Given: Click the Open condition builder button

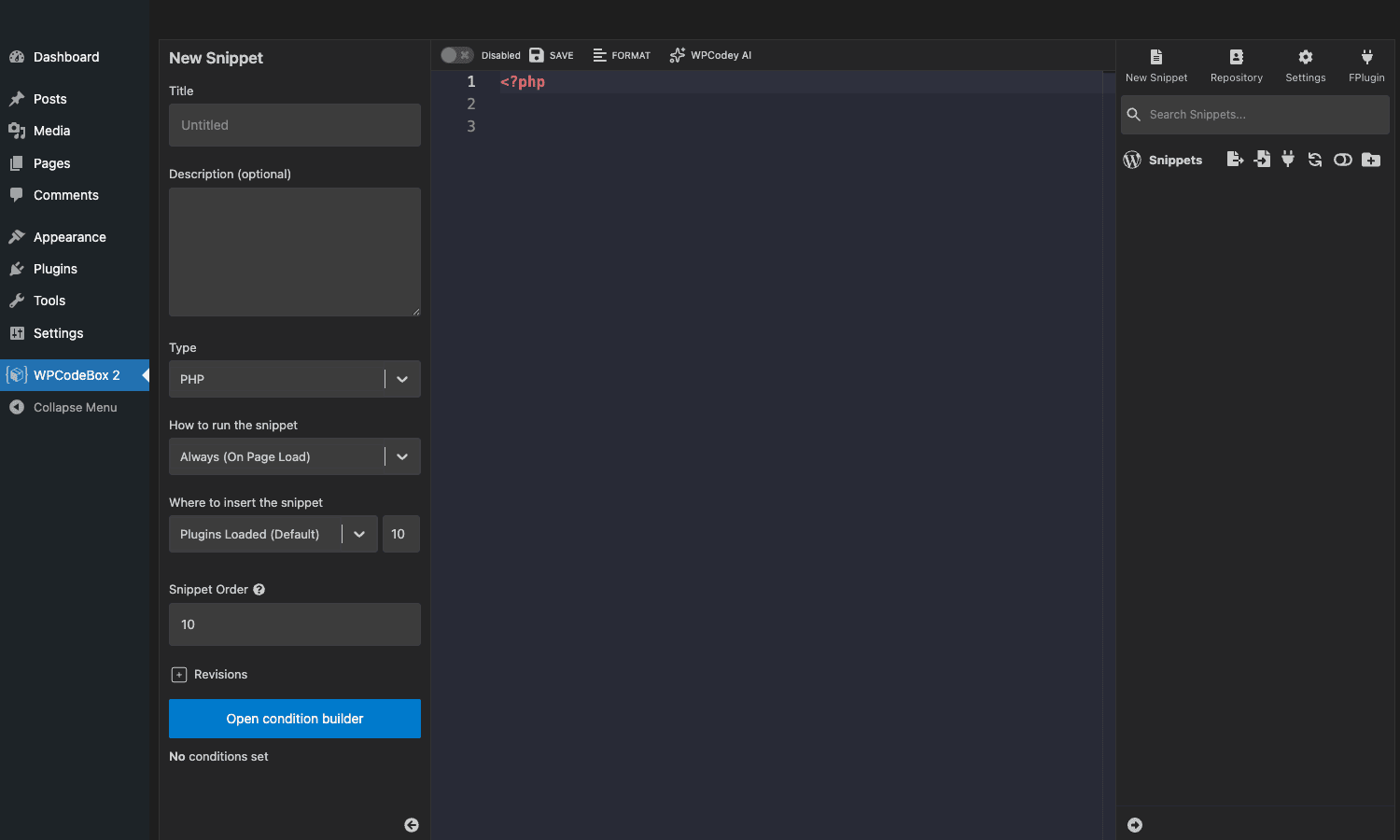Looking at the screenshot, I should [295, 719].
